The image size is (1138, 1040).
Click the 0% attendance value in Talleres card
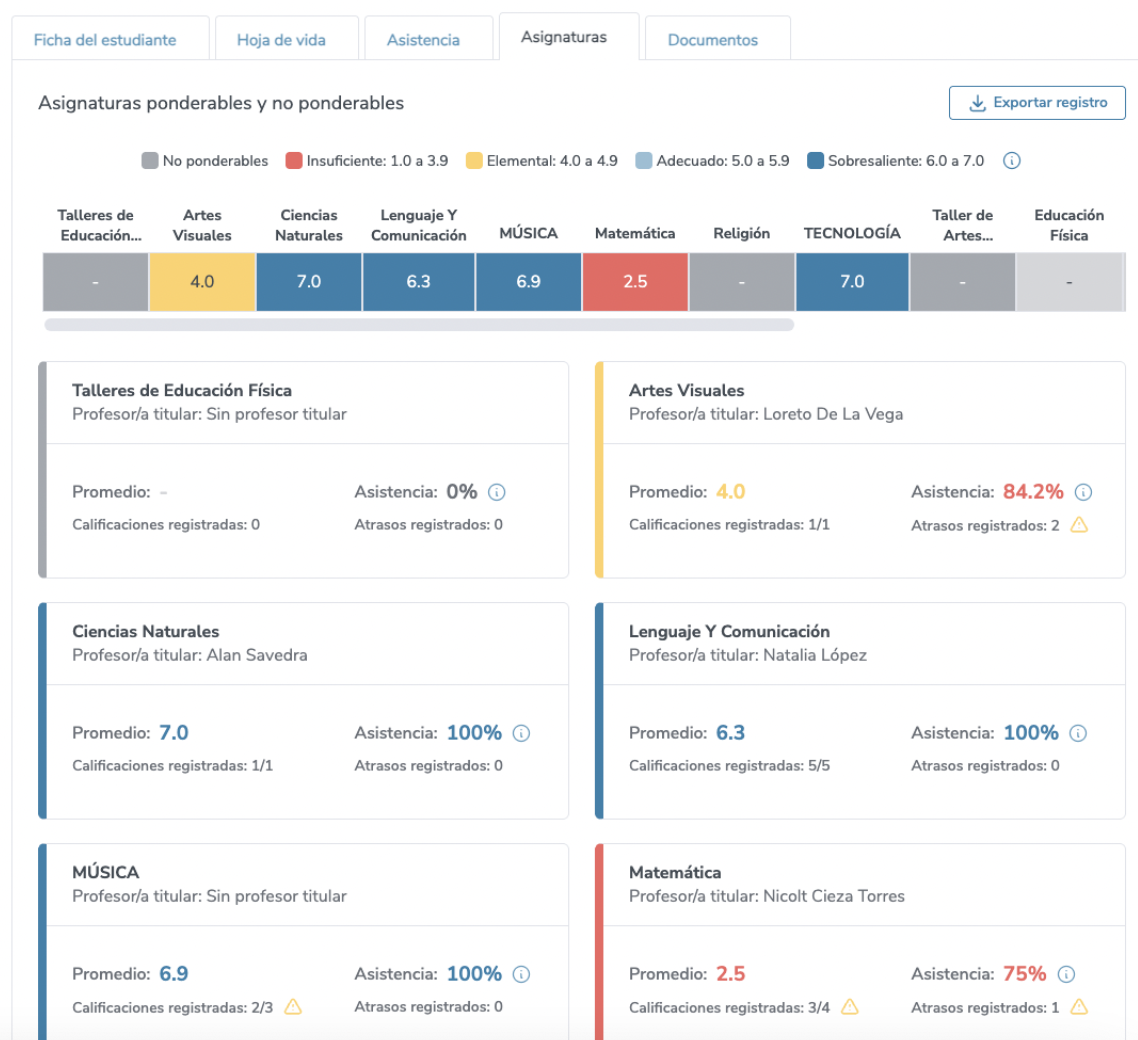tap(462, 492)
